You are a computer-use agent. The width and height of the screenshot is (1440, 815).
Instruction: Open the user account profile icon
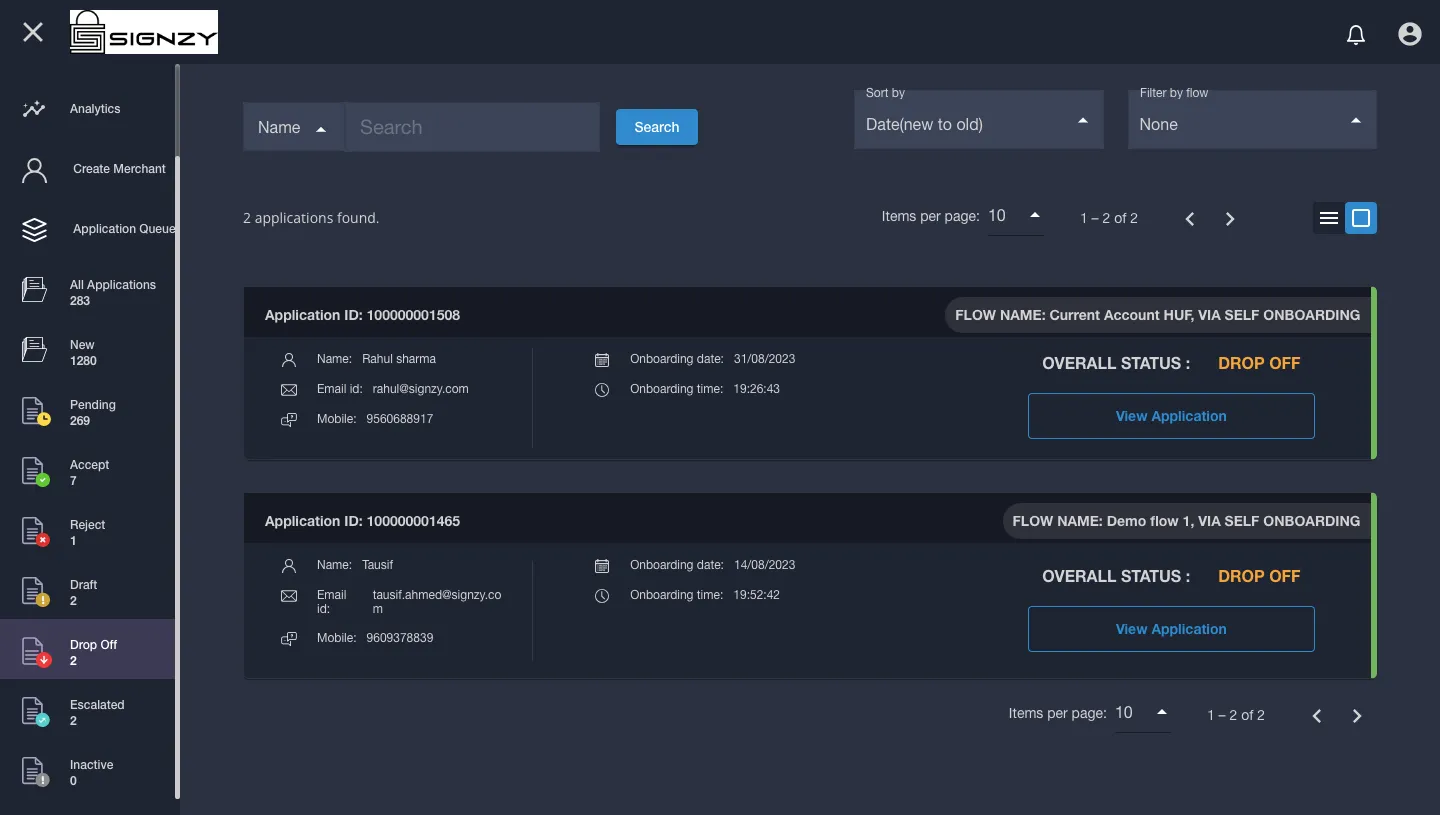1410,34
